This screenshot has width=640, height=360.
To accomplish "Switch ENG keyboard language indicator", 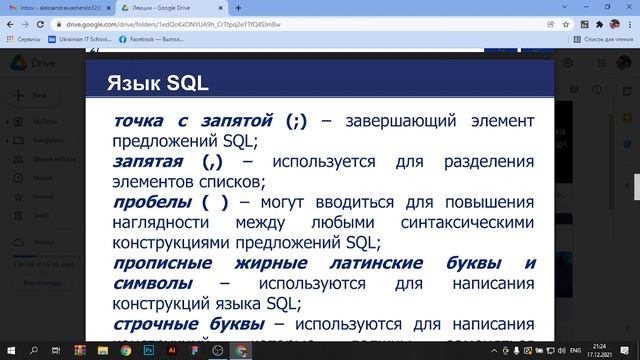I will pos(576,350).
